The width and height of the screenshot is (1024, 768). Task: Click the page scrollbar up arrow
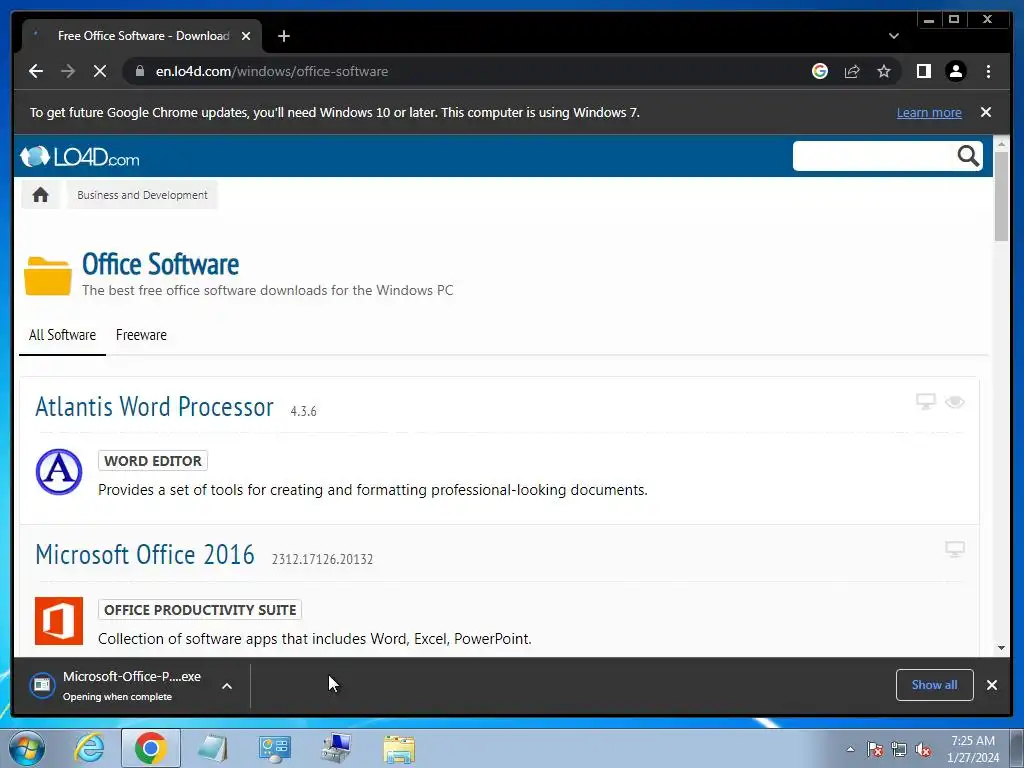click(1001, 143)
